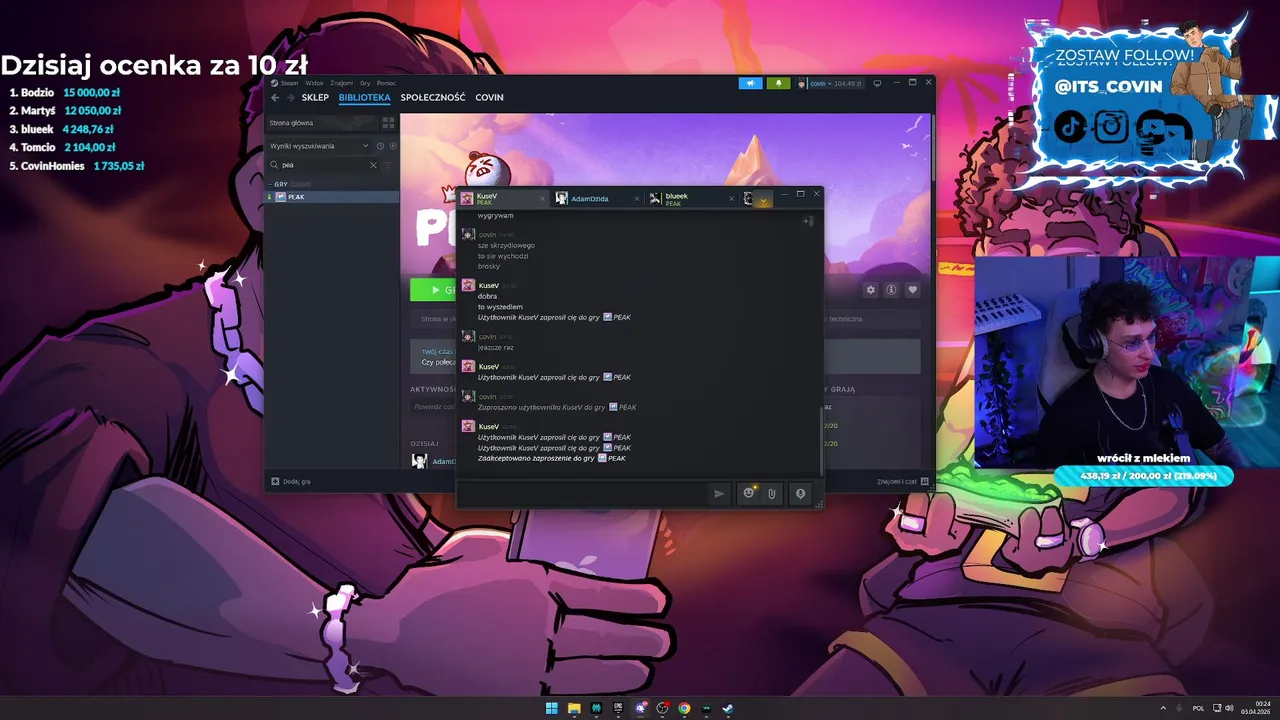Open PEAK game settings gear icon
1280x720 pixels.
pyautogui.click(x=870, y=290)
